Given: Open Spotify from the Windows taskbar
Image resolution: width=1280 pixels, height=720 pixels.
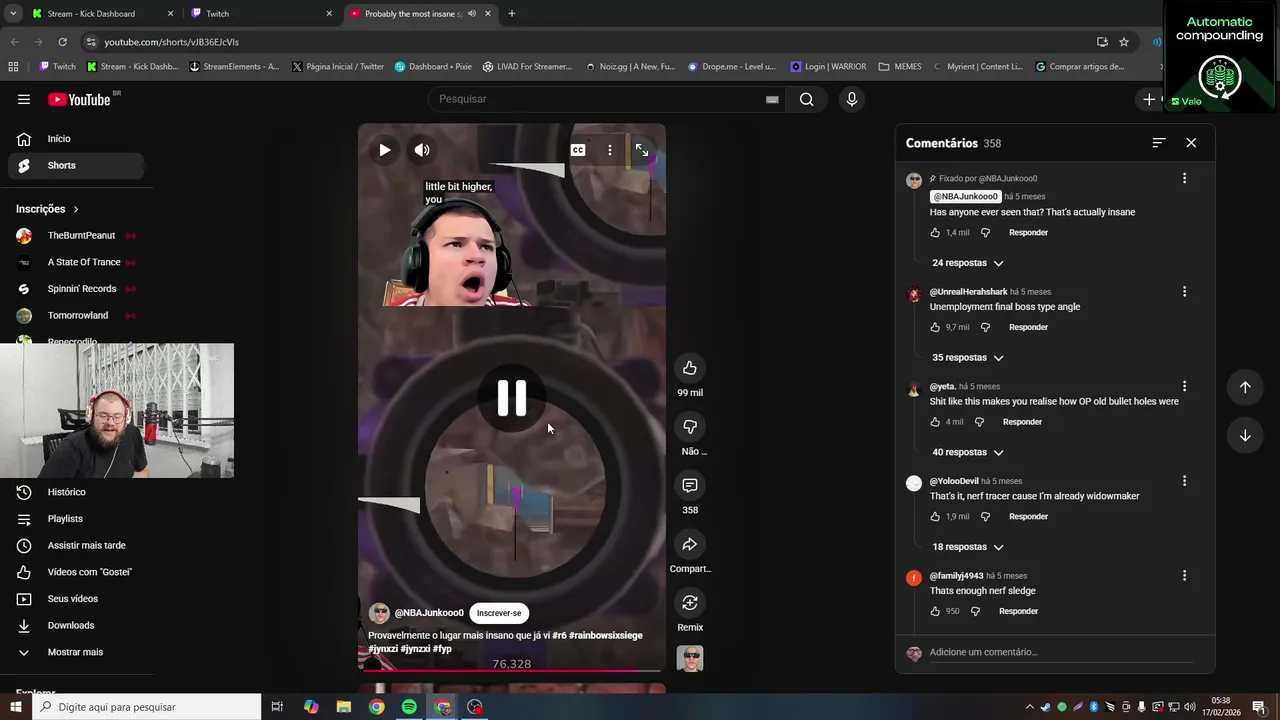Looking at the screenshot, I should point(409,707).
